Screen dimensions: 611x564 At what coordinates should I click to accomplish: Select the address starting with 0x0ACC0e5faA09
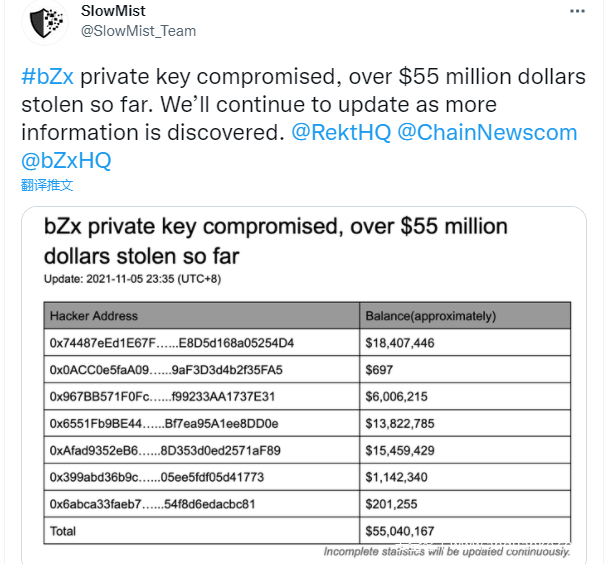166,370
